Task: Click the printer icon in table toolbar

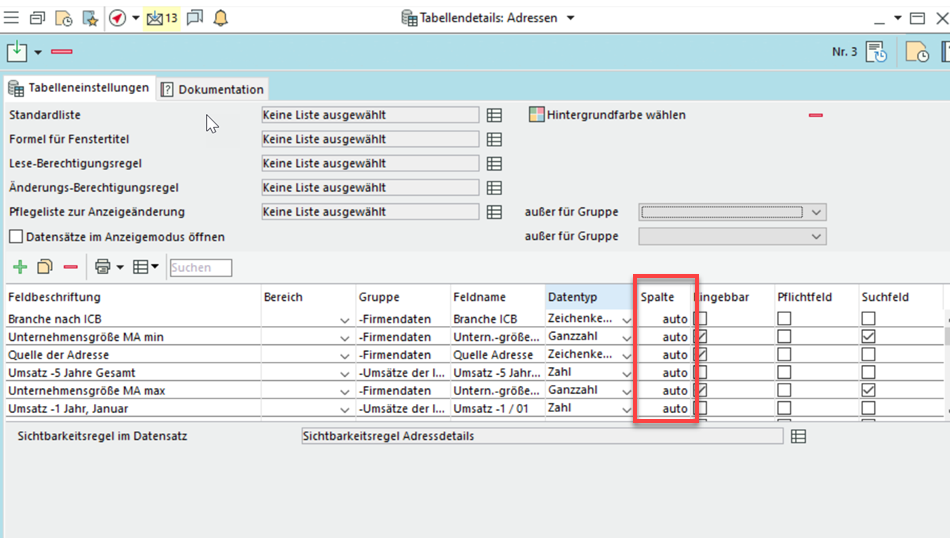Action: pyautogui.click(x=102, y=267)
